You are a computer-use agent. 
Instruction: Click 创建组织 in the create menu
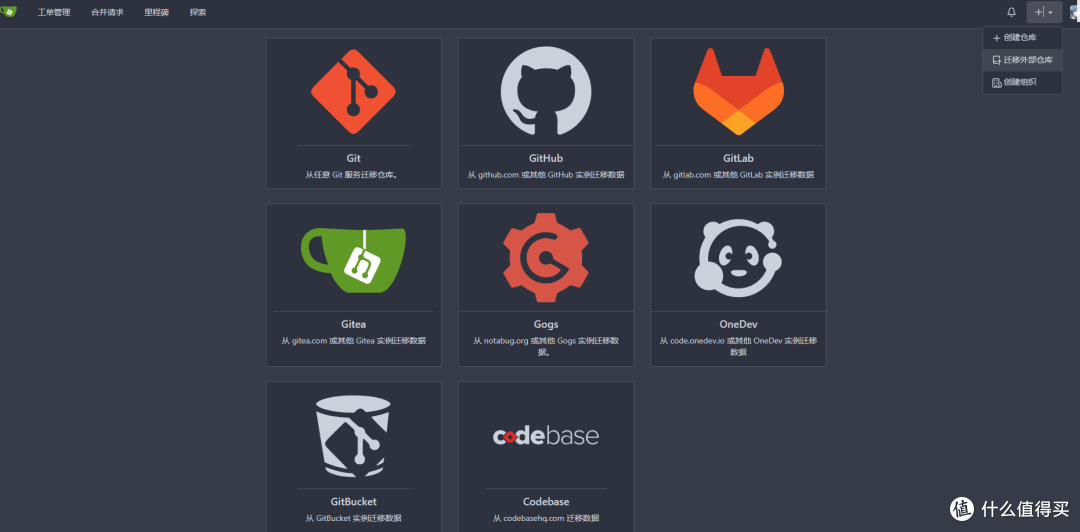point(1019,82)
